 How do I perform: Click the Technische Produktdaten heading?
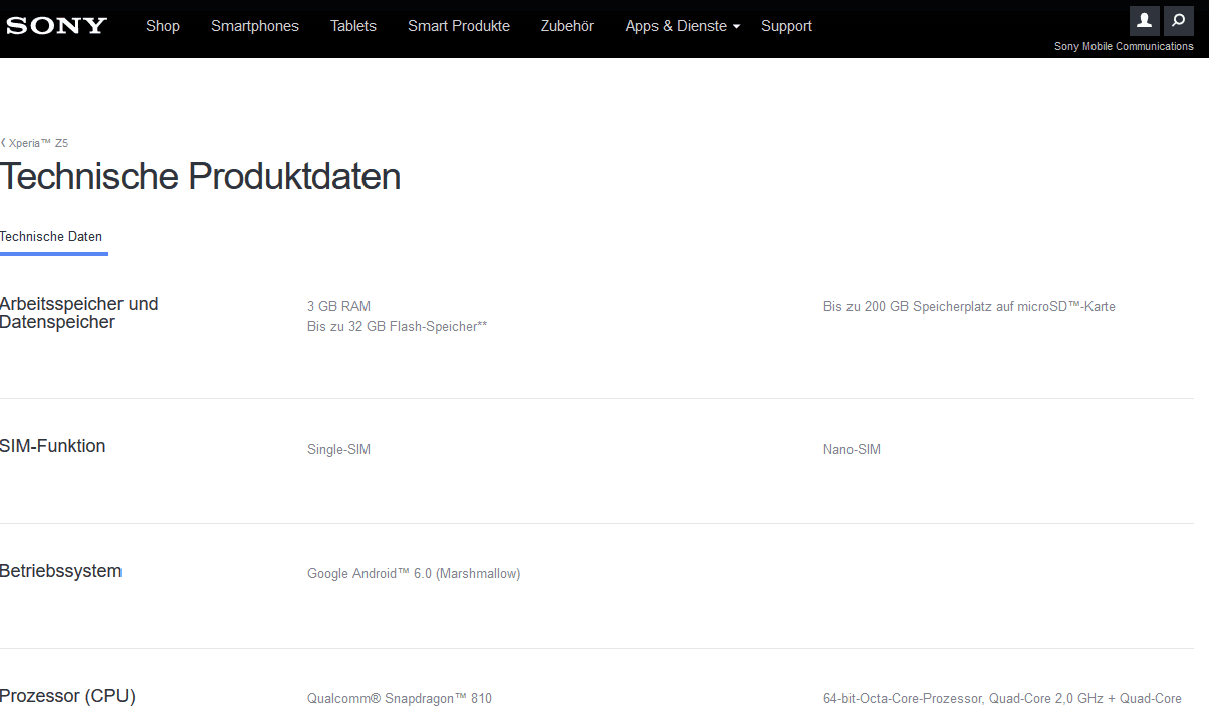[200, 177]
